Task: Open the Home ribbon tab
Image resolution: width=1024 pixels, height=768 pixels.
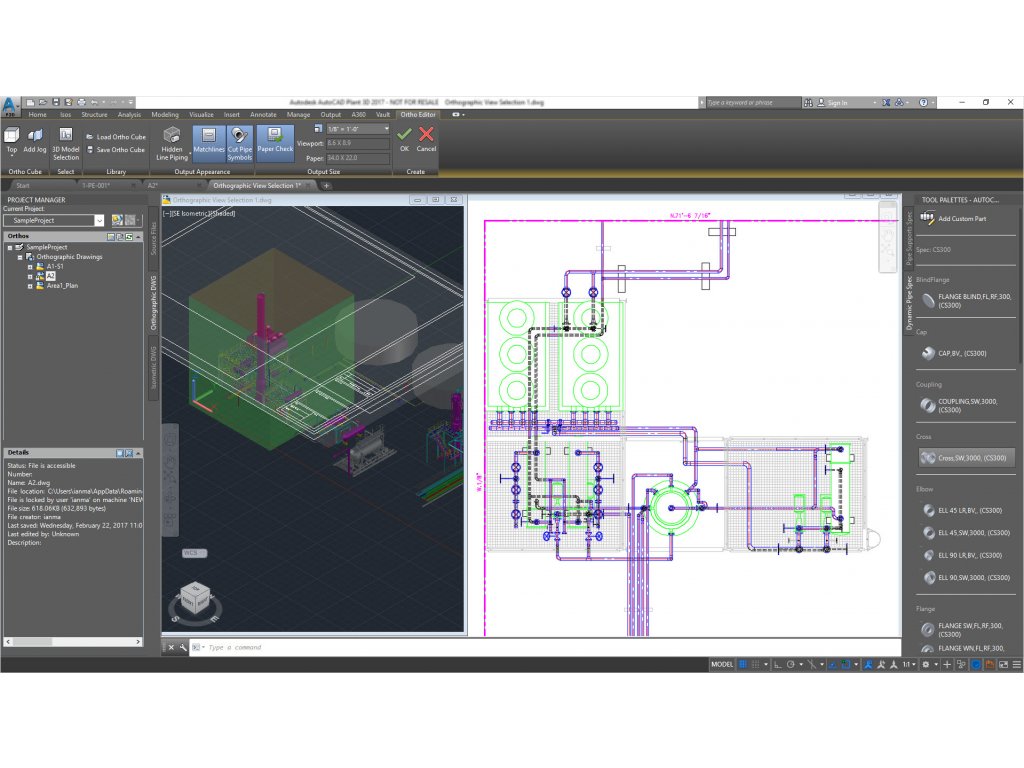Action: 37,115
